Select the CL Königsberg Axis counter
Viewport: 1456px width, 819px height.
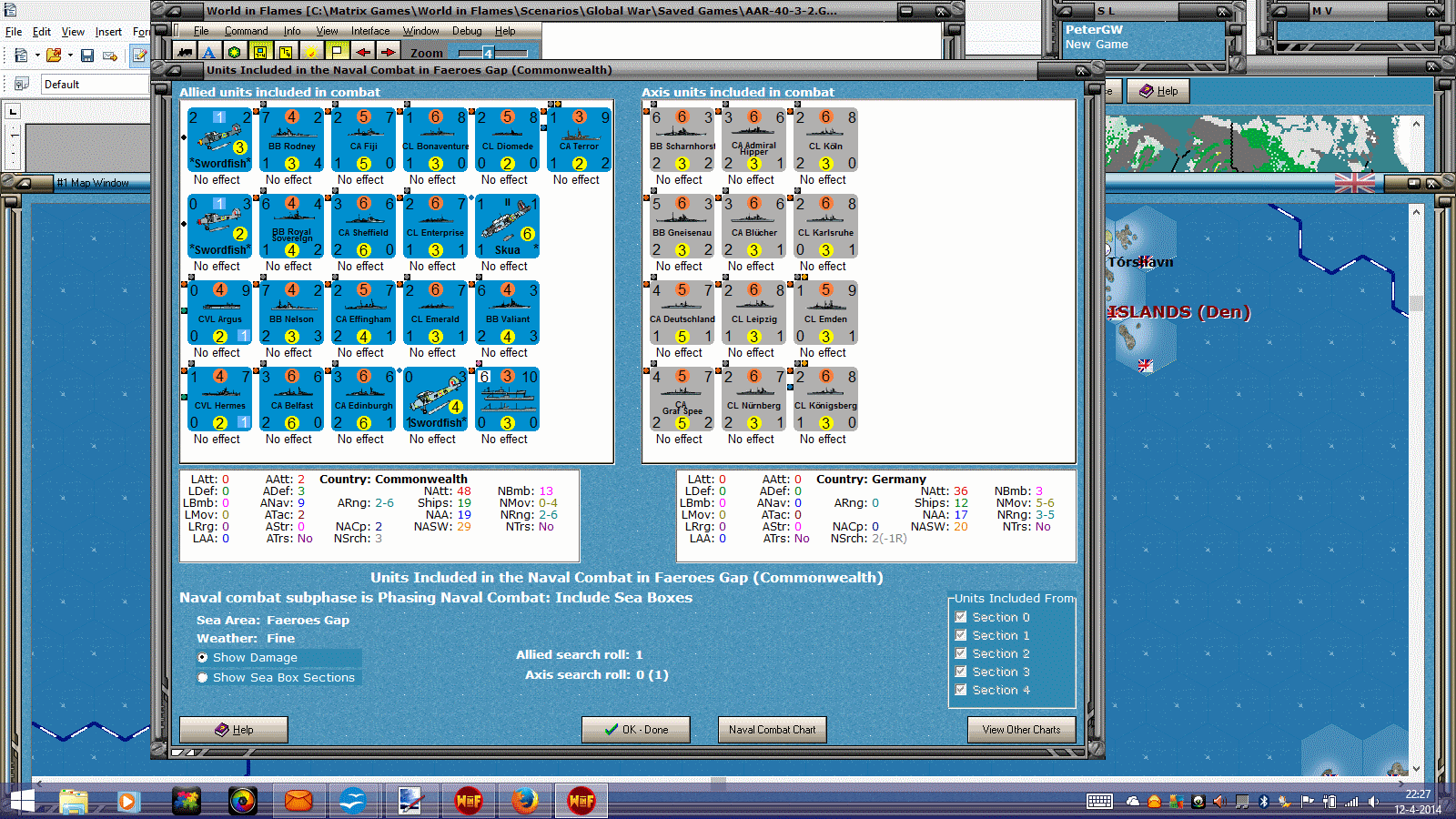[x=826, y=399]
